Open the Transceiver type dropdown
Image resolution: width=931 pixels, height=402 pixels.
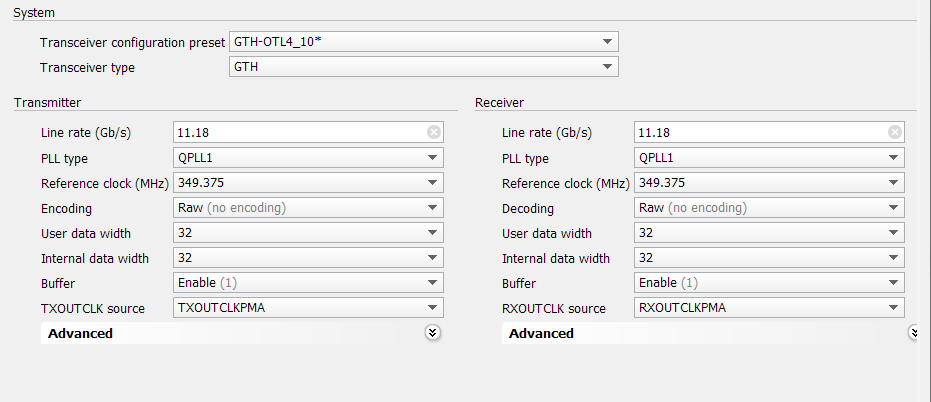tap(423, 67)
